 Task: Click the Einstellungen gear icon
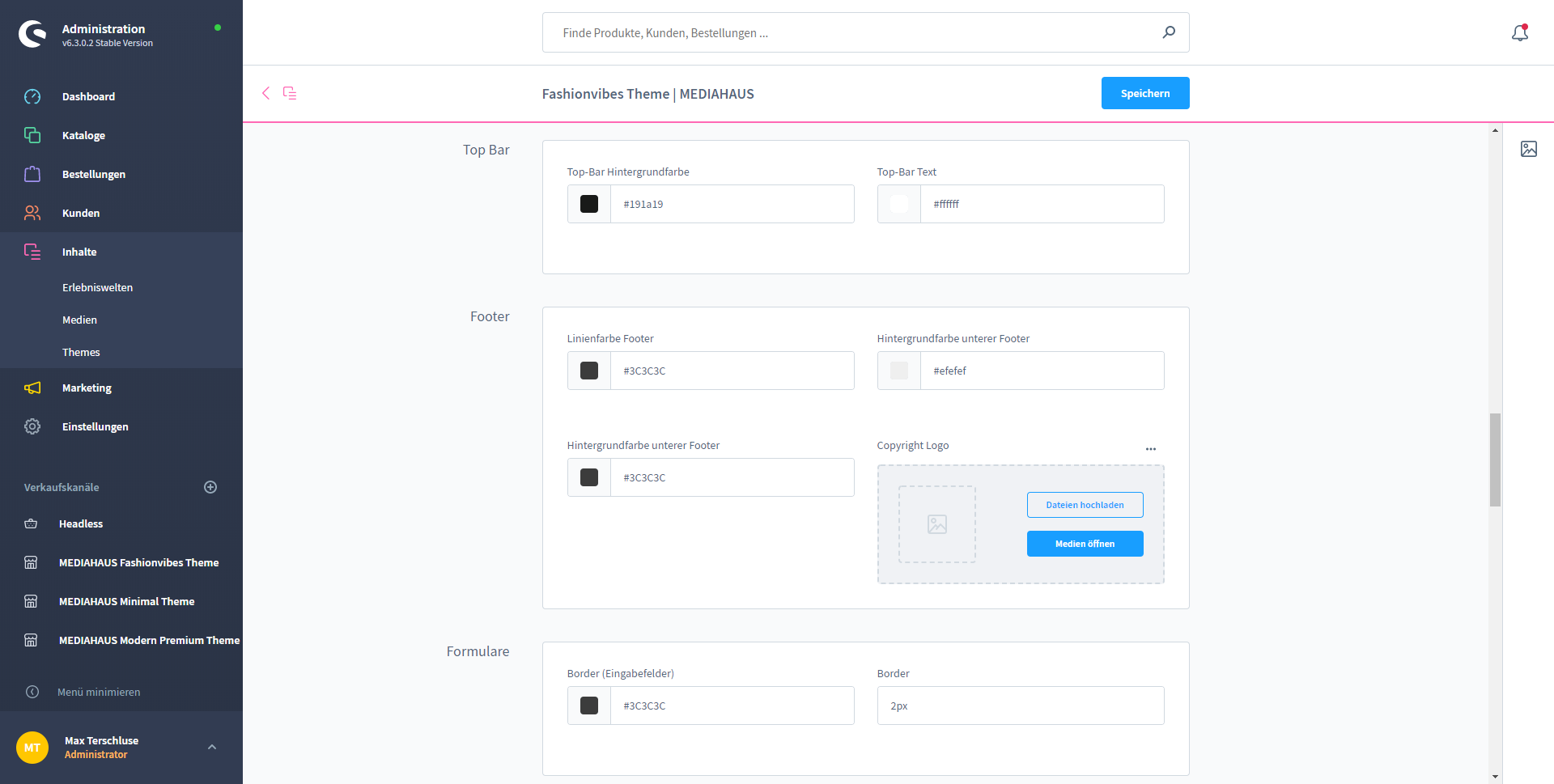click(x=32, y=426)
